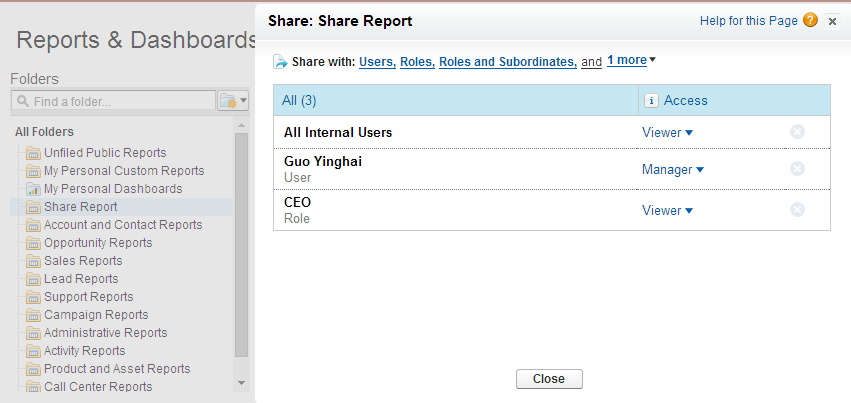
Task: Share with Roles link
Action: [417, 62]
